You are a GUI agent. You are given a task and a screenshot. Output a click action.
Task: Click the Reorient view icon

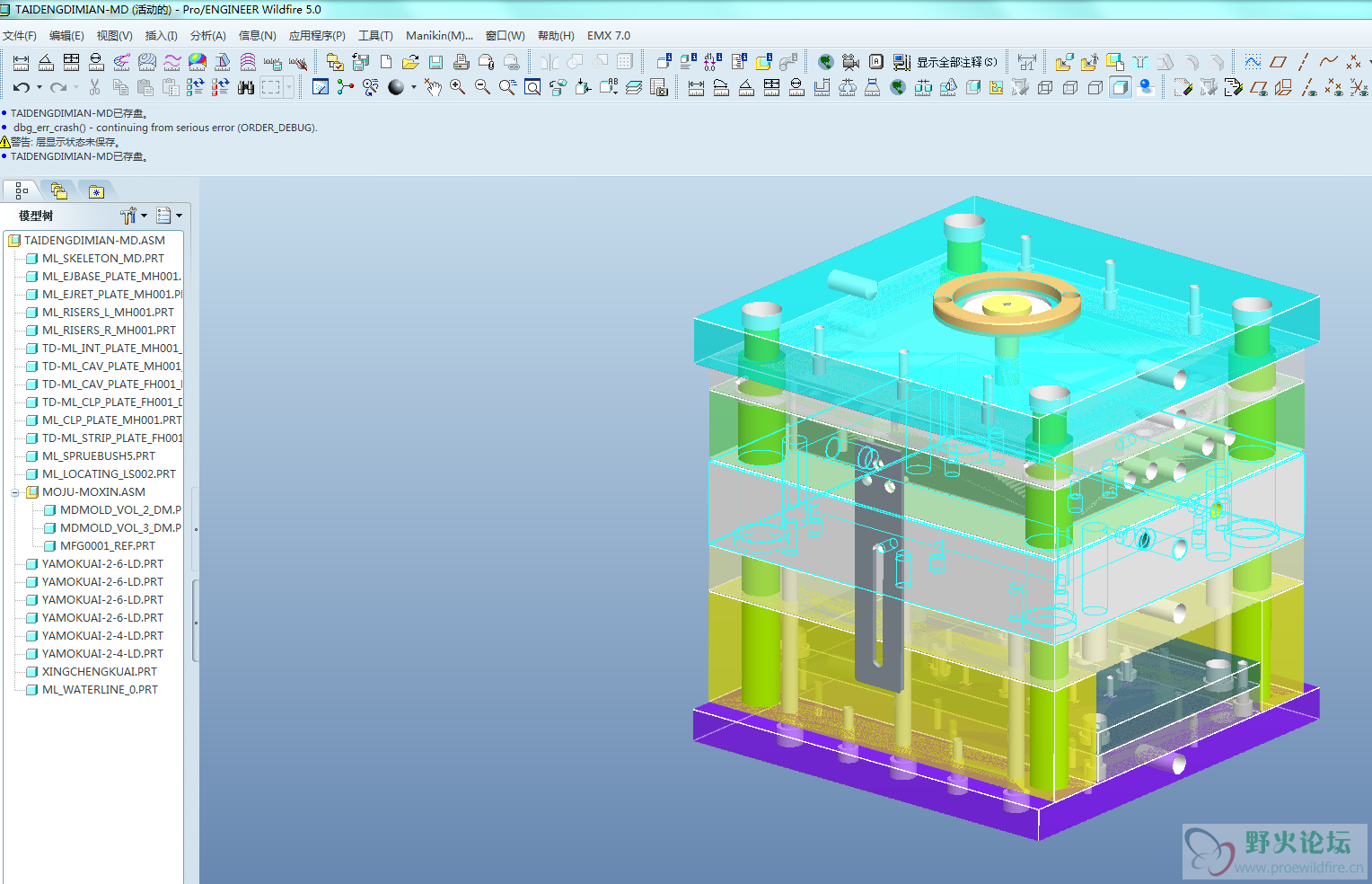(x=558, y=87)
